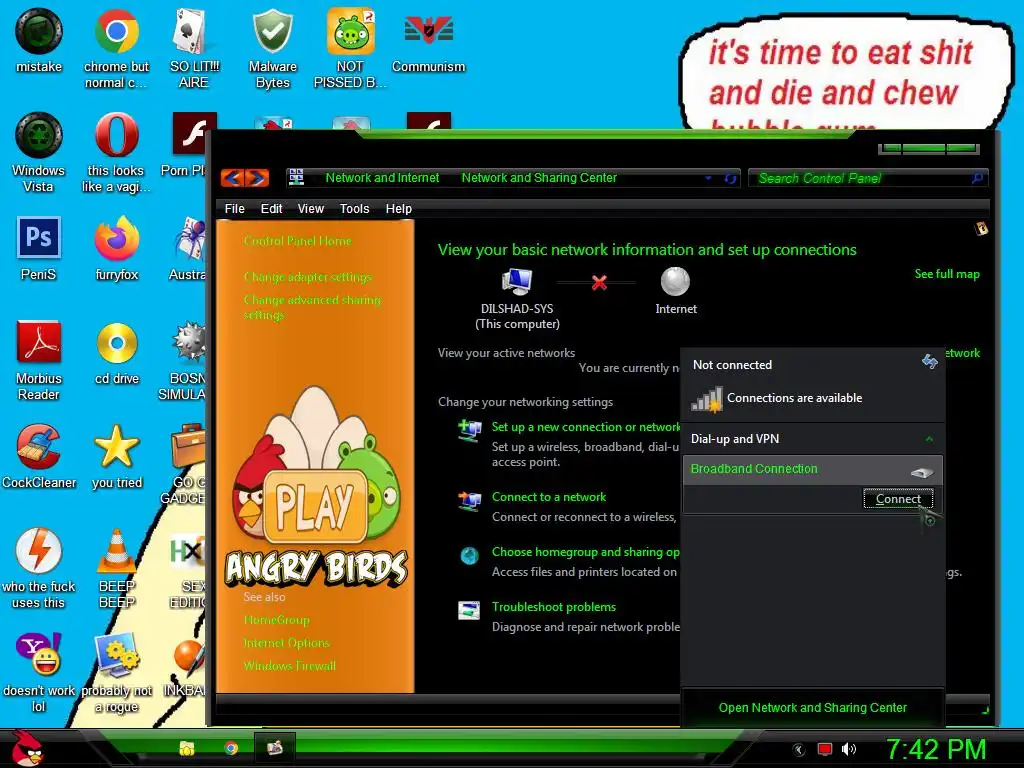Open the furryfox Firefox icon
The width and height of the screenshot is (1024, 768).
pos(116,248)
